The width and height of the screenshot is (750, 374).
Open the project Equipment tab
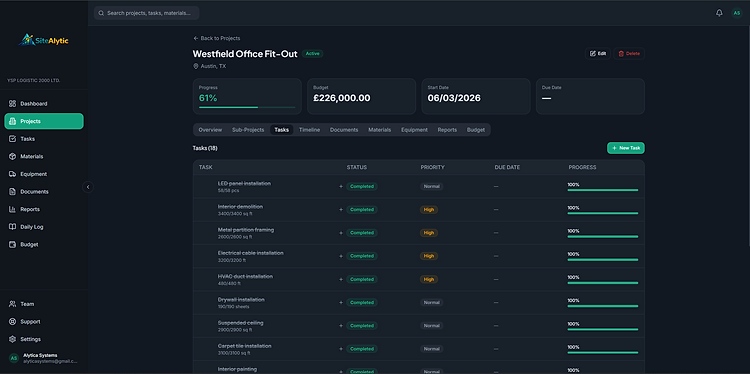click(x=414, y=130)
